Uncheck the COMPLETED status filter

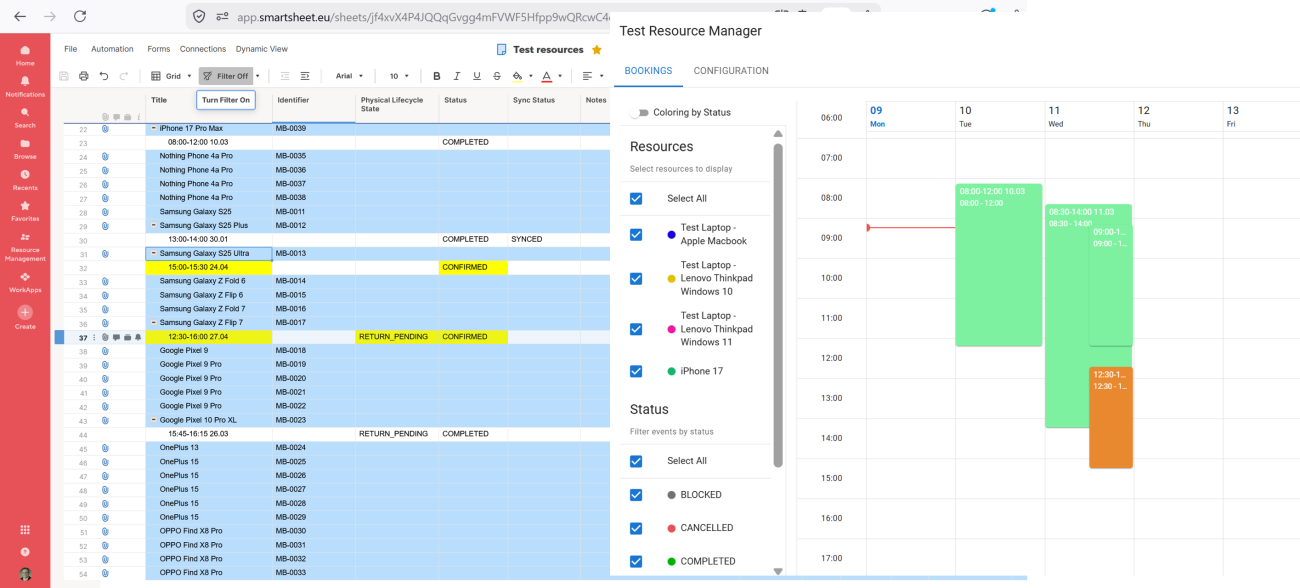click(x=636, y=561)
